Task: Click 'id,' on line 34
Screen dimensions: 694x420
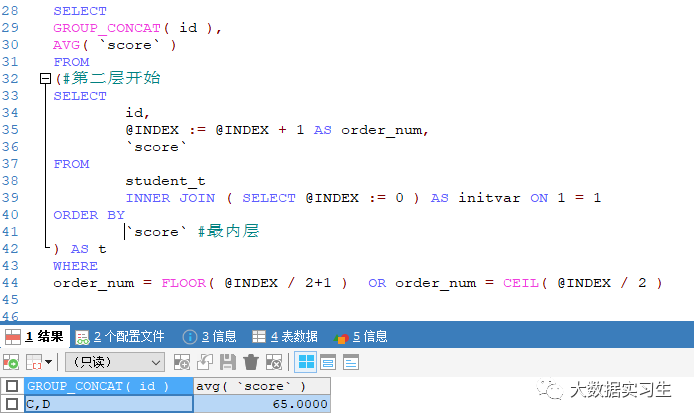Action: (137, 113)
